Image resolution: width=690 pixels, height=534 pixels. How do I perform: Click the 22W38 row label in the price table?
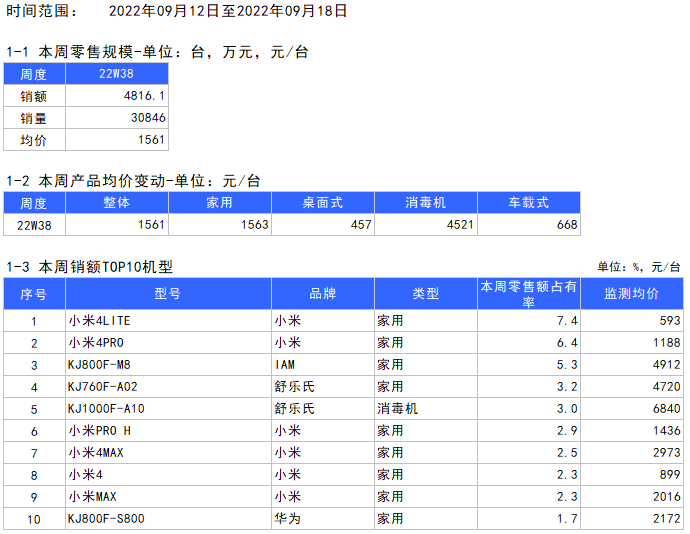(34, 225)
